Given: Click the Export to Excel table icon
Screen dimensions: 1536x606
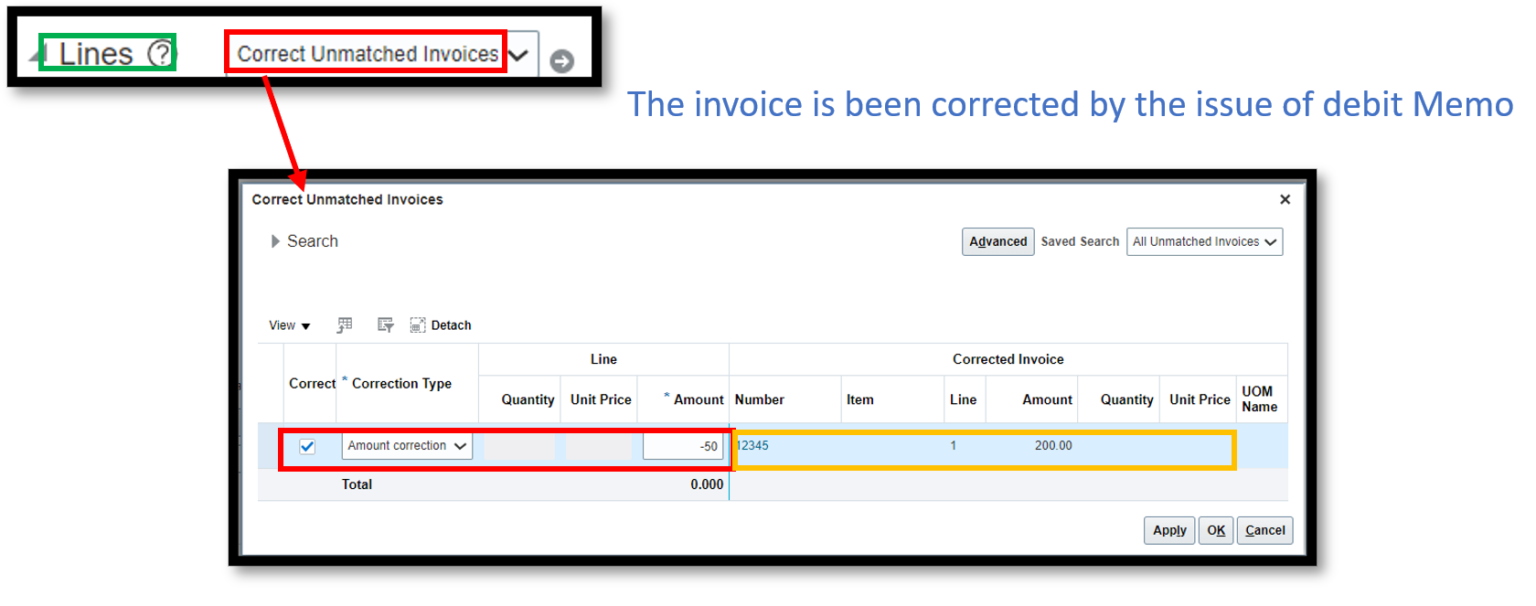Looking at the screenshot, I should pyautogui.click(x=344, y=325).
